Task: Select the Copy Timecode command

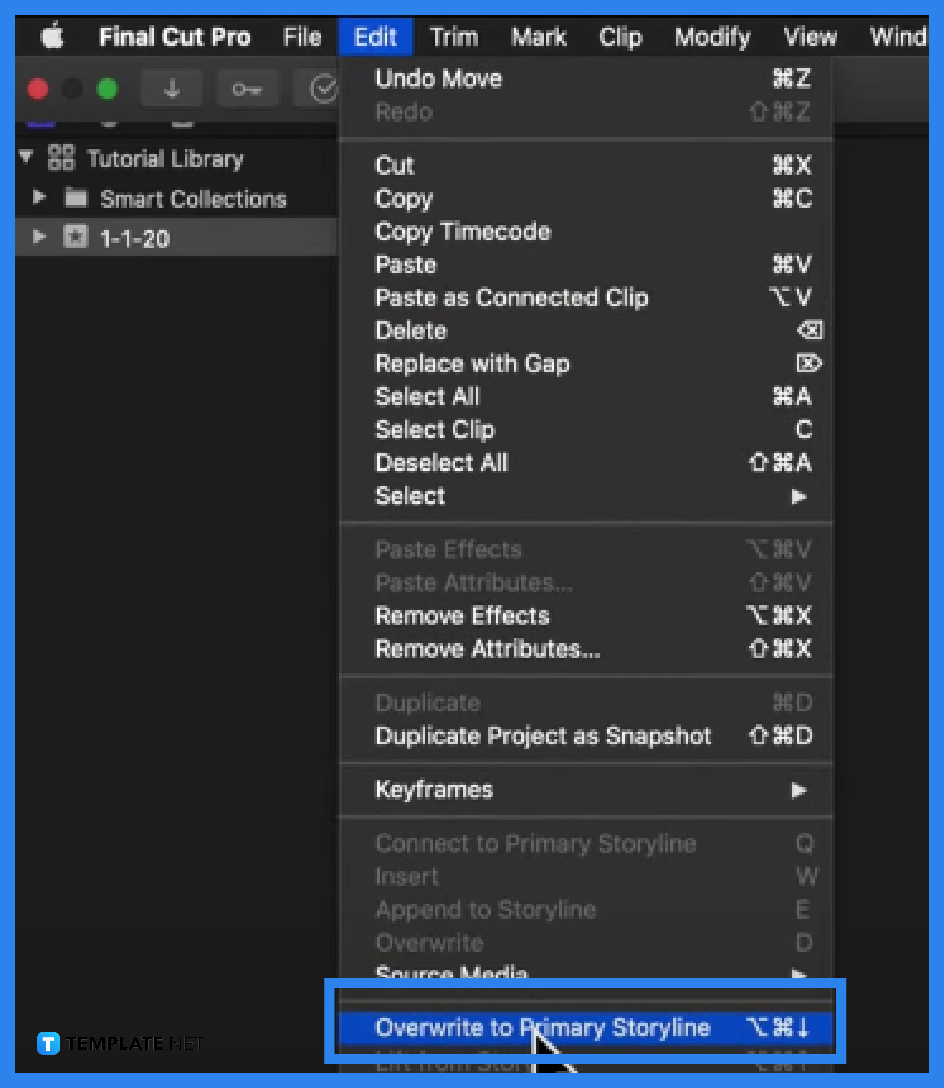Action: tap(462, 231)
